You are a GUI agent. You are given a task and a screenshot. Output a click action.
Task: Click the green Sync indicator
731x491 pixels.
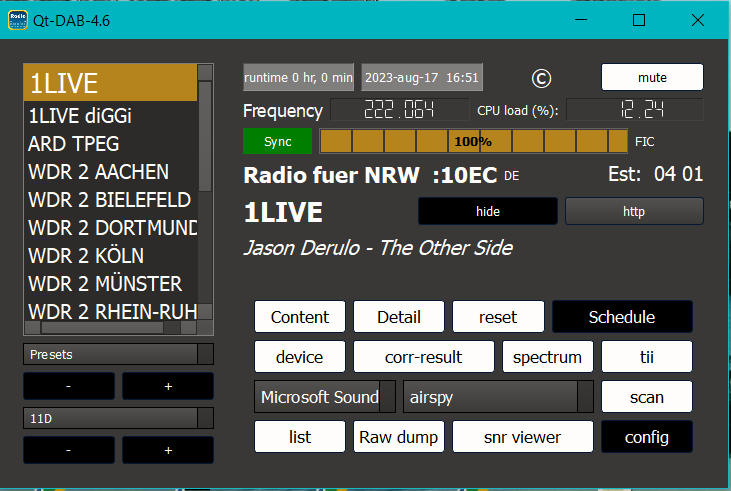pos(277,141)
